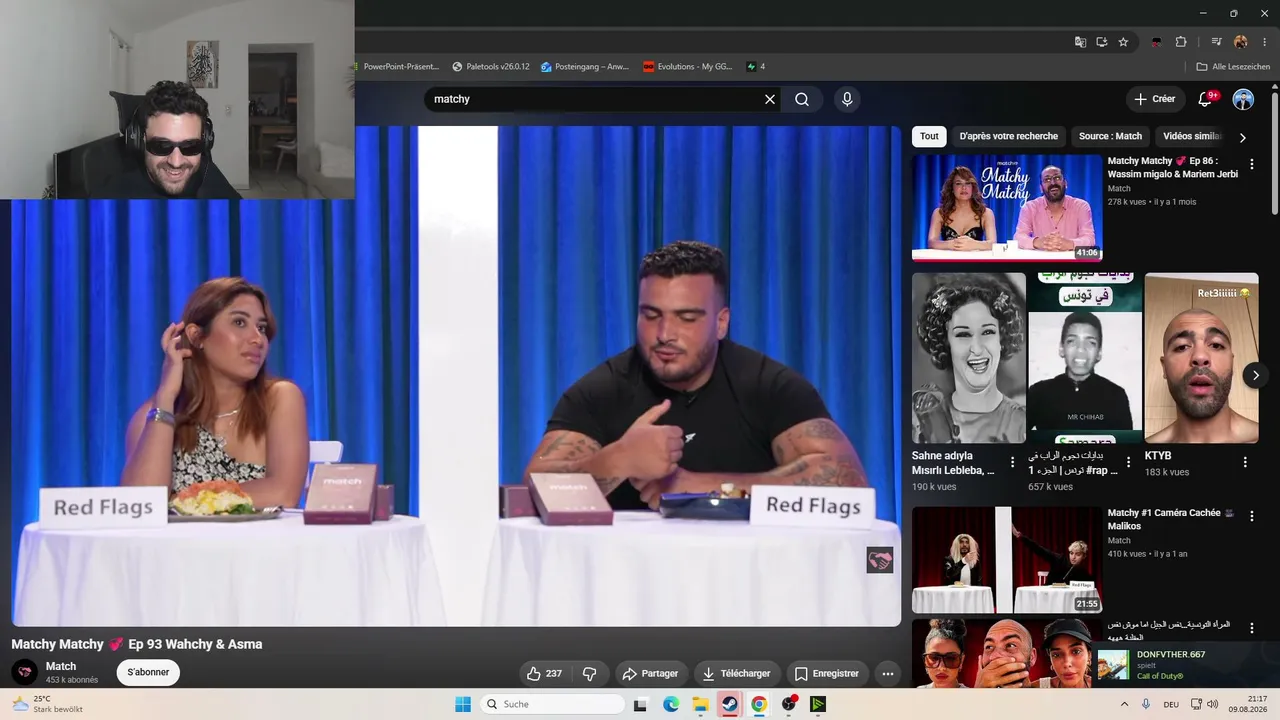Select the Vidéos similaires chip
The height and width of the screenshot is (720, 1280).
(1192, 136)
